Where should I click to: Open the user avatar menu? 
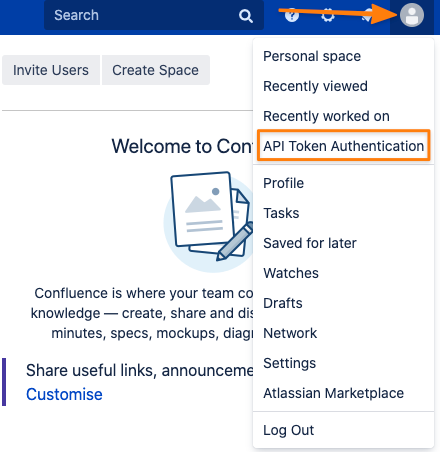(412, 15)
